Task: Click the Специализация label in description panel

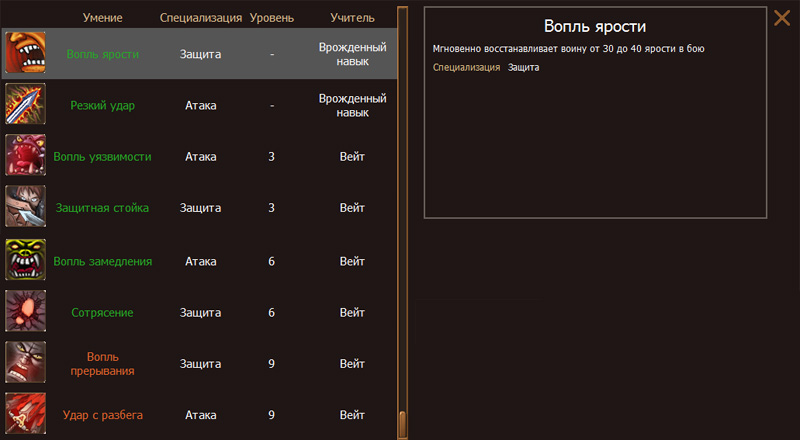Action: tap(466, 67)
